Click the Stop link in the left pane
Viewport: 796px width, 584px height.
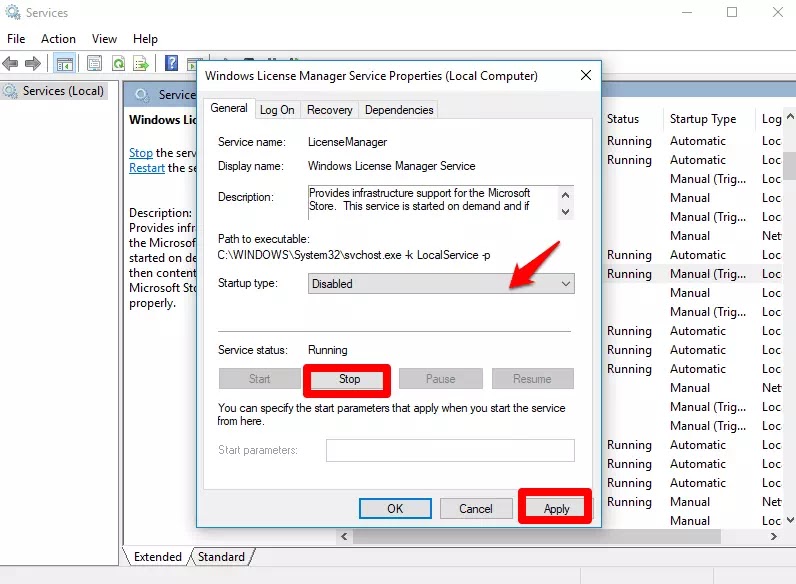(141, 153)
